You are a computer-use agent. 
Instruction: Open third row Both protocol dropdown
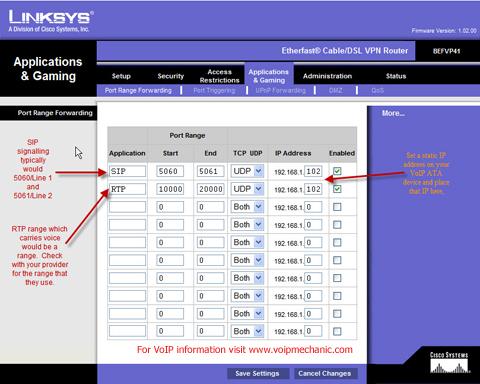[247, 207]
